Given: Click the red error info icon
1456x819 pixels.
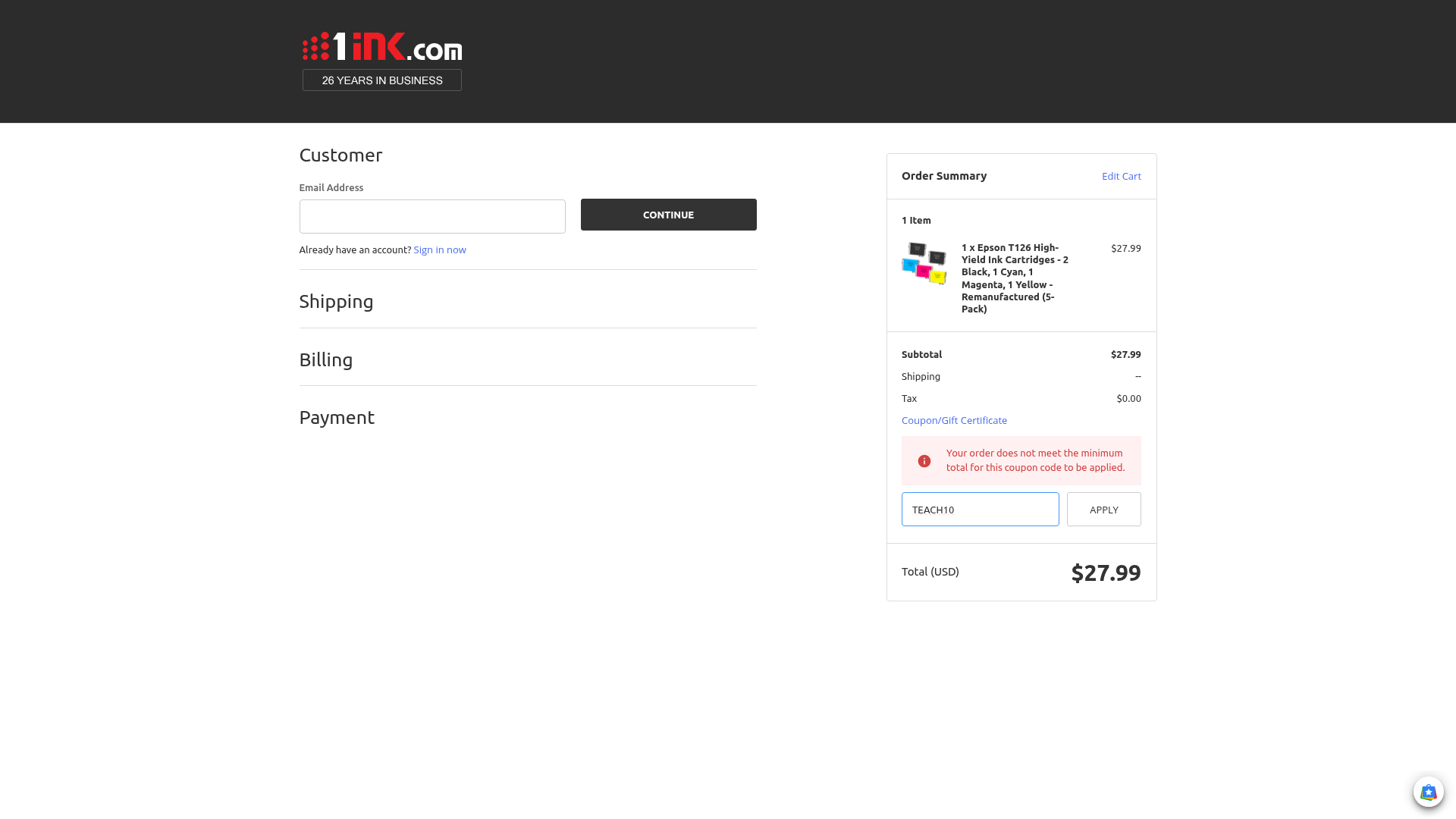Looking at the screenshot, I should tap(924, 461).
